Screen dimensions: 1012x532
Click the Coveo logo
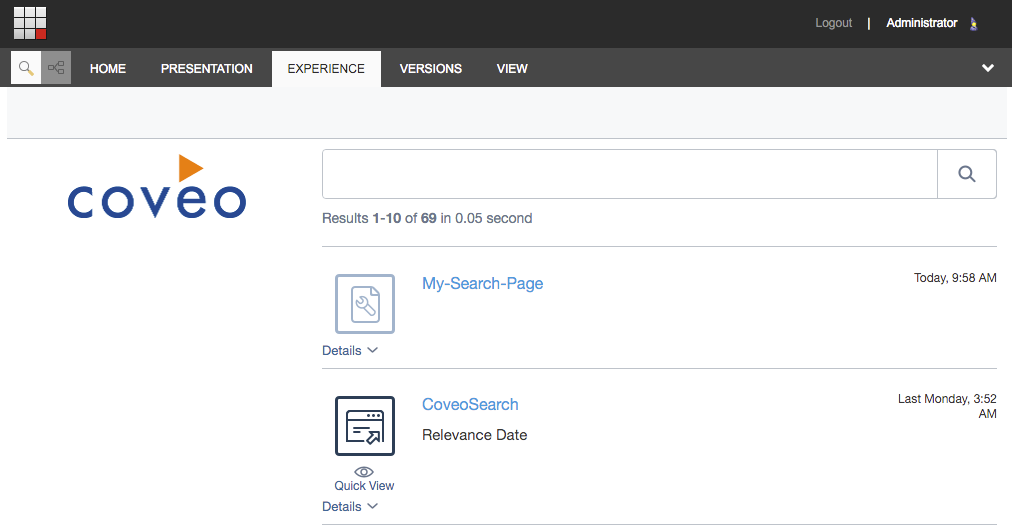point(157,187)
